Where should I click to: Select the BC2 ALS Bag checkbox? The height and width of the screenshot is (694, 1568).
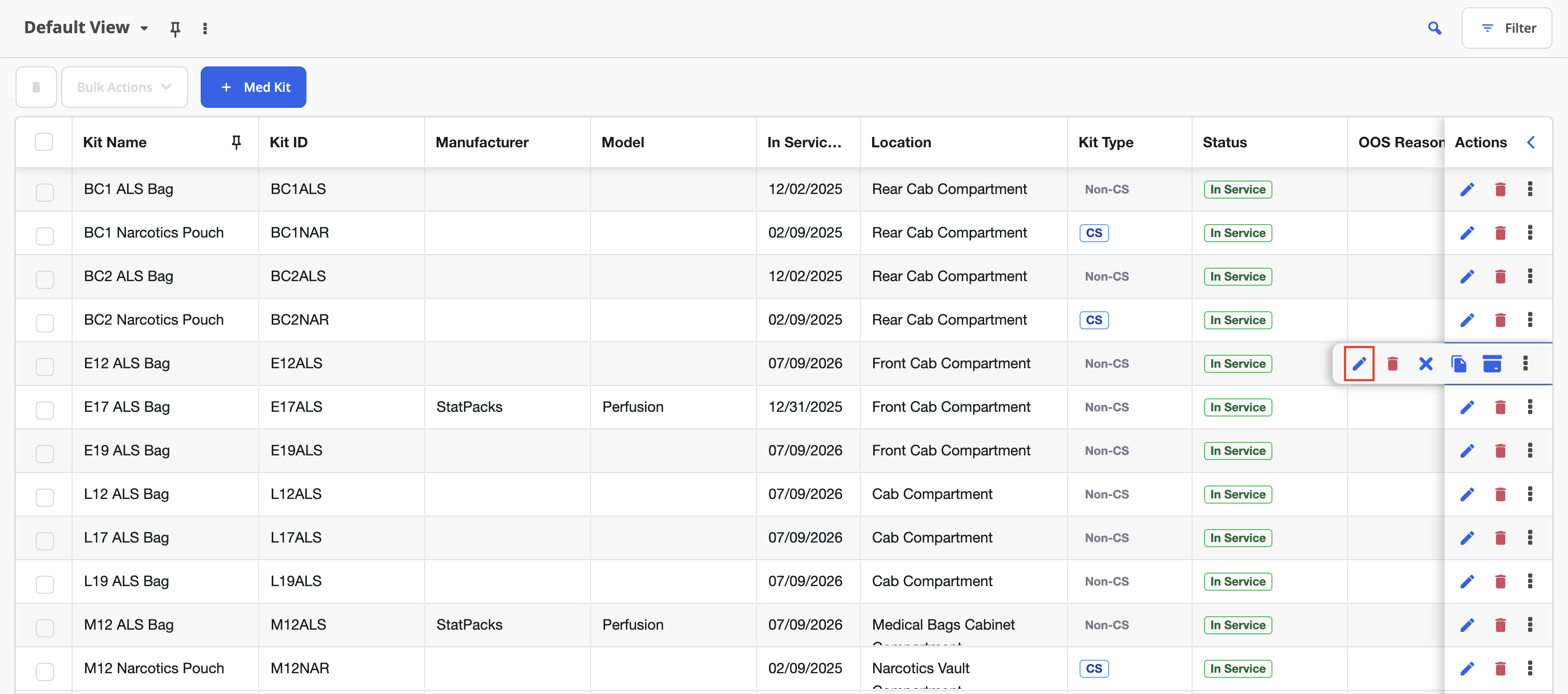(x=45, y=280)
